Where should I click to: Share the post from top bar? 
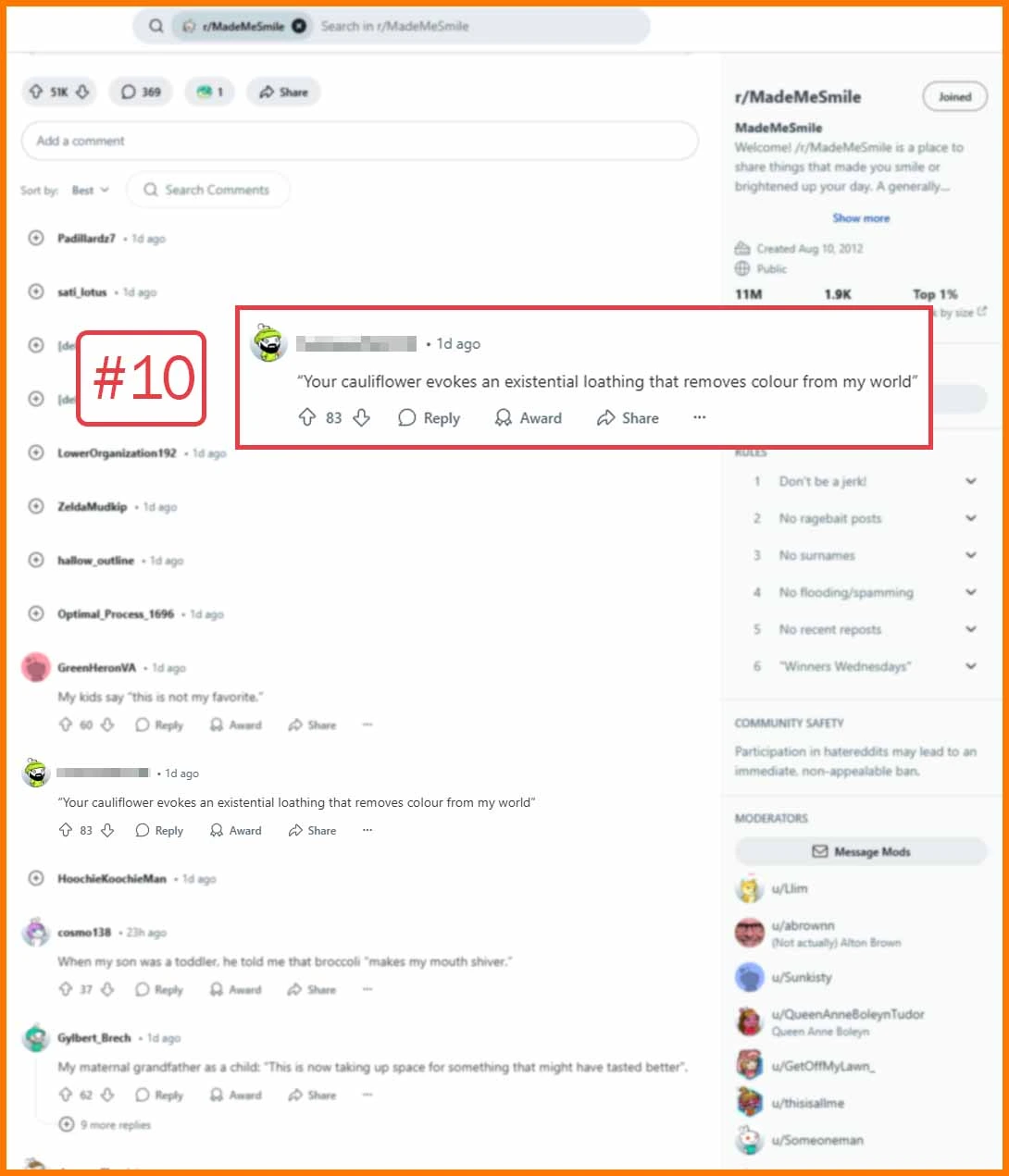point(283,92)
